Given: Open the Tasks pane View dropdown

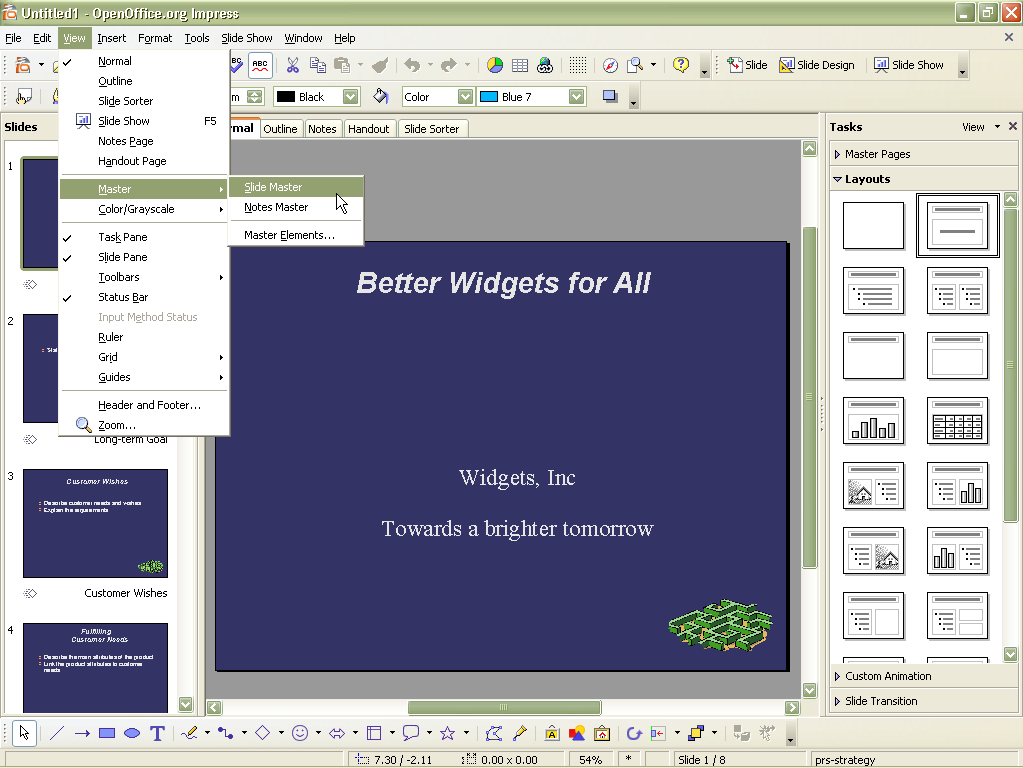Looking at the screenshot, I should pos(981,127).
